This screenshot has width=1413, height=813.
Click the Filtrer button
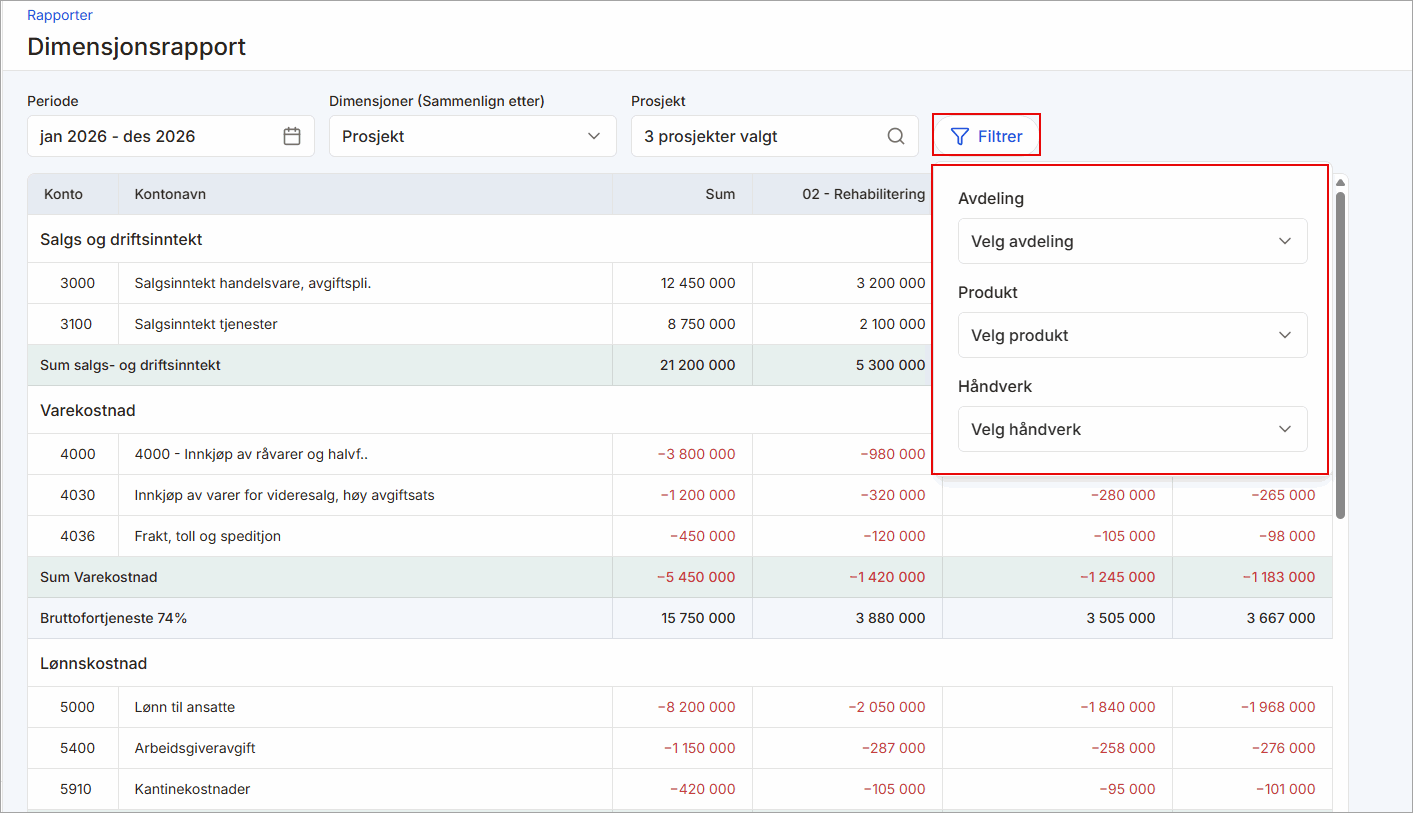(986, 136)
